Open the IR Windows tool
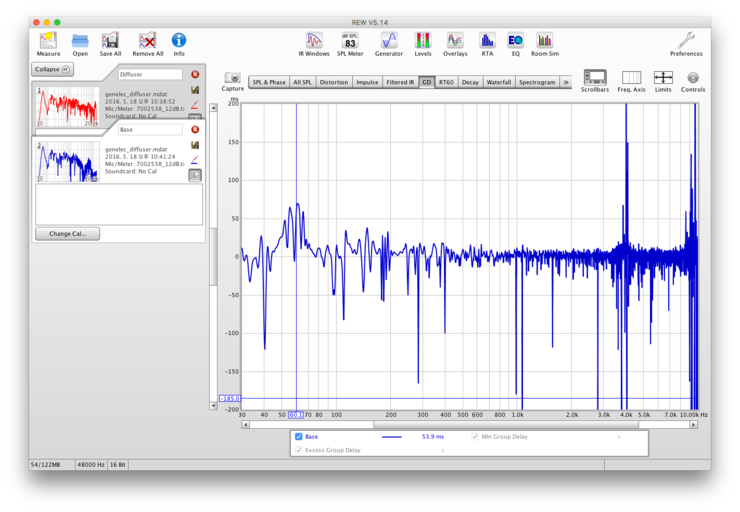Image resolution: width=740 pixels, height=512 pixels. click(x=316, y=42)
